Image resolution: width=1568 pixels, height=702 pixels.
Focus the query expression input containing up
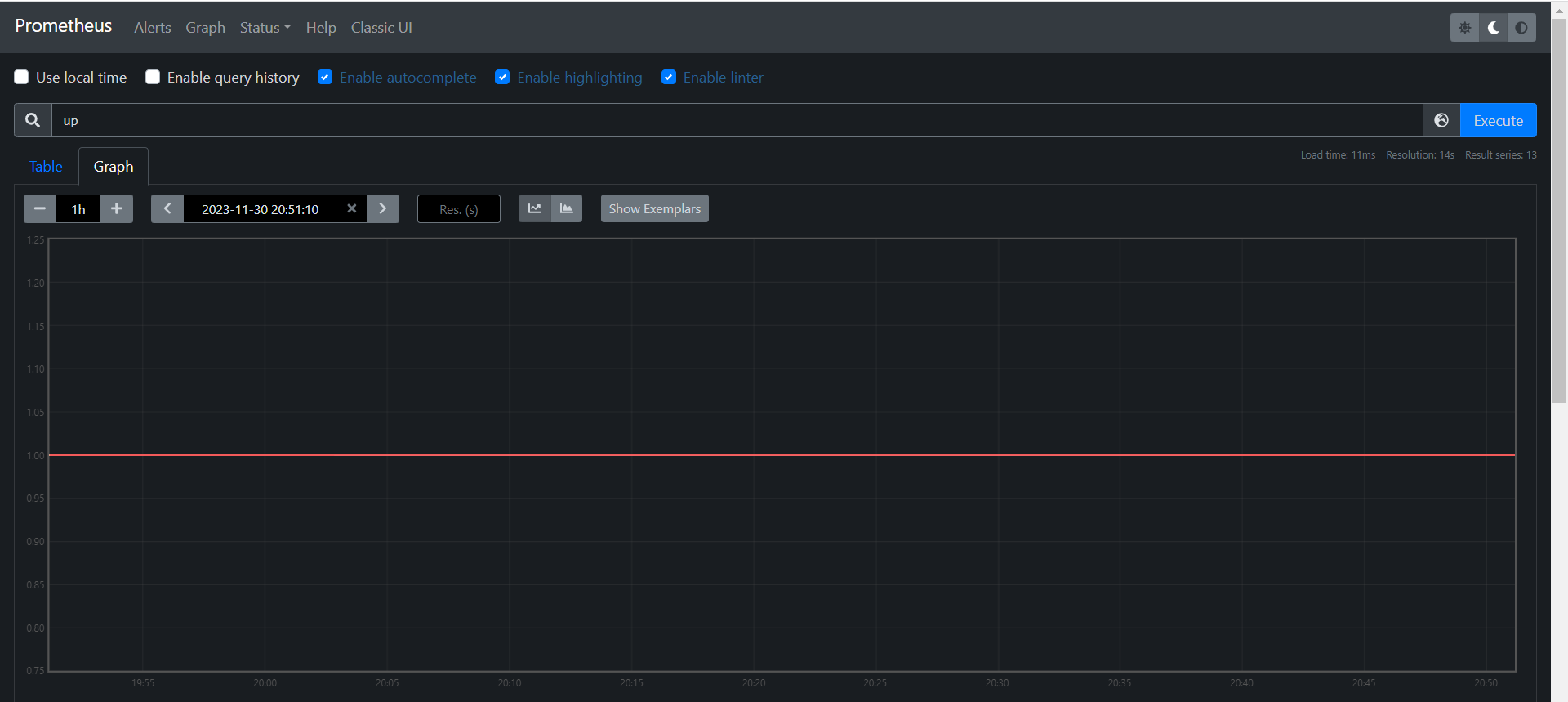737,120
